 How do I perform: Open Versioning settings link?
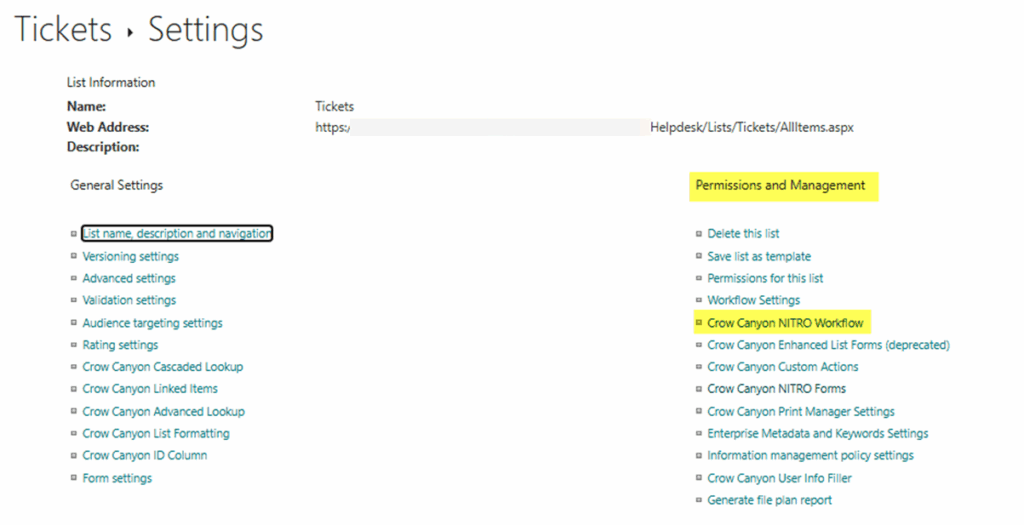pyautogui.click(x=130, y=257)
